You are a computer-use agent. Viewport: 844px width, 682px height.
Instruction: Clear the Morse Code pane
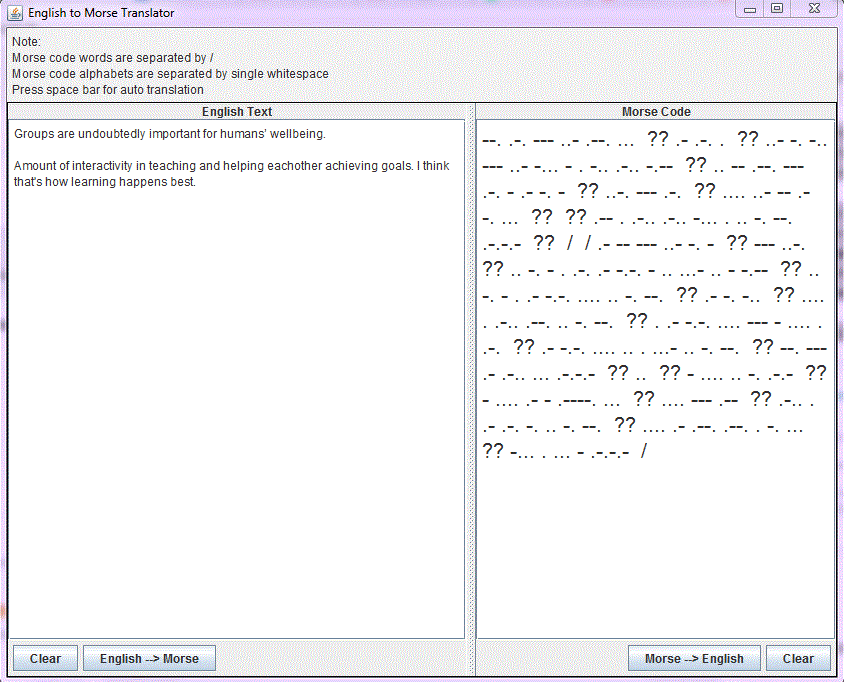click(x=798, y=658)
